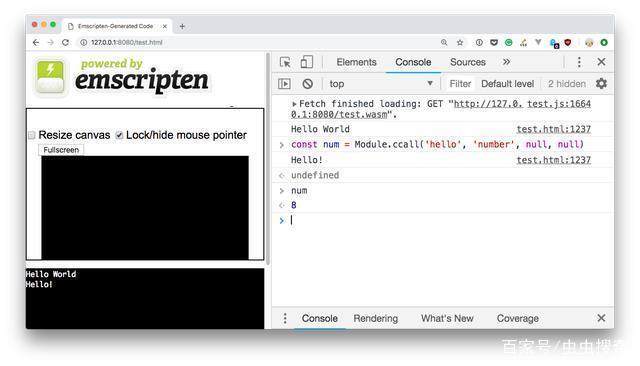Open the top context dropdown
640x366 pixels.
click(x=381, y=84)
